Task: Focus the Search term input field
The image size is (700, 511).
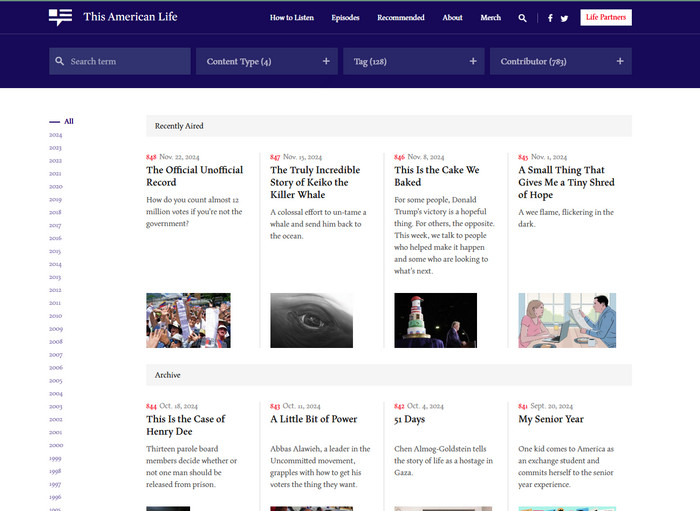Action: pyautogui.click(x=120, y=61)
